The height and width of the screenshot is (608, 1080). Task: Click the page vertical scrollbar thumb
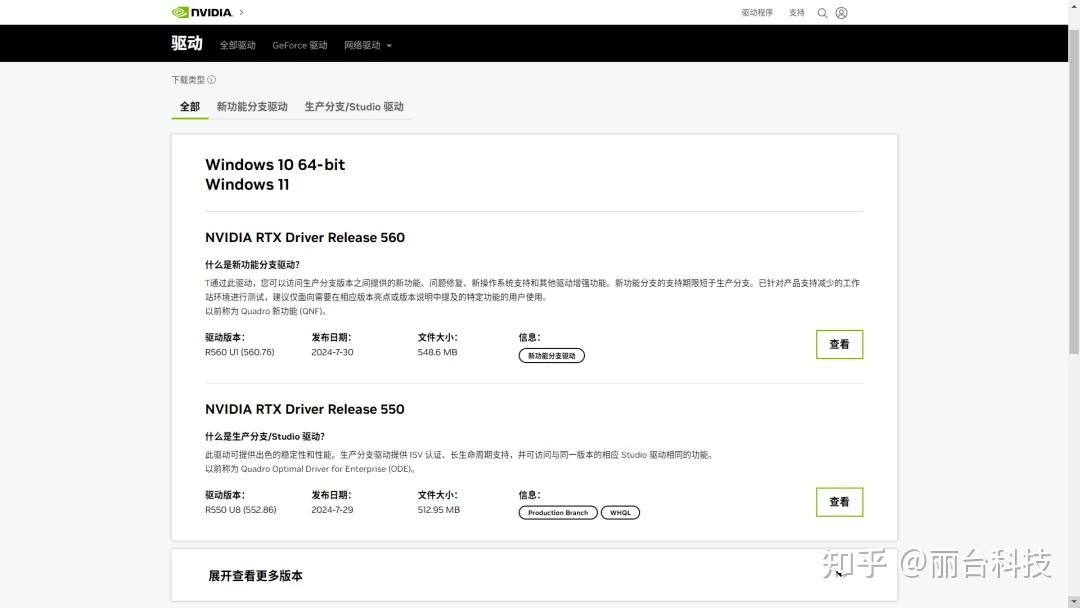tap(1074, 191)
